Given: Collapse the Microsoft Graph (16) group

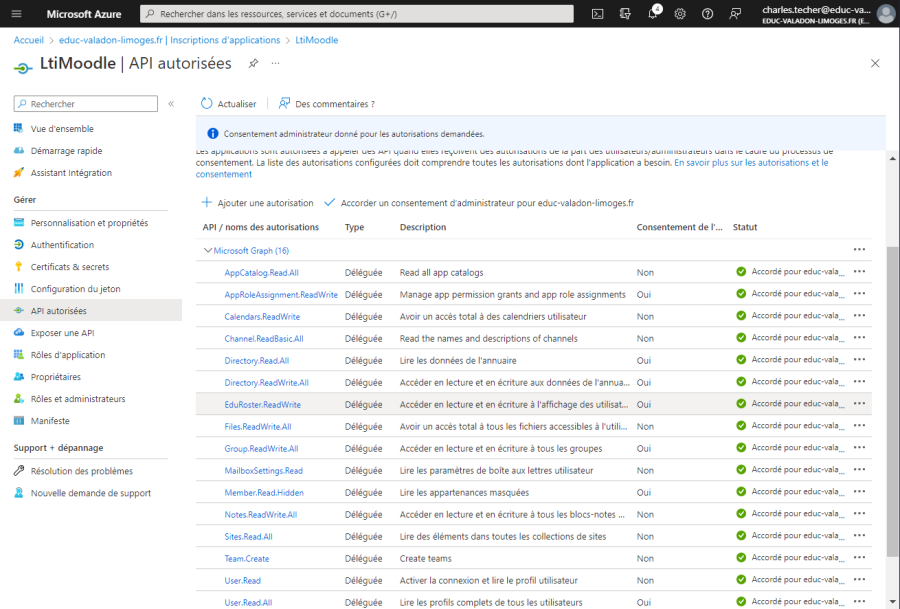Looking at the screenshot, I should pos(208,250).
